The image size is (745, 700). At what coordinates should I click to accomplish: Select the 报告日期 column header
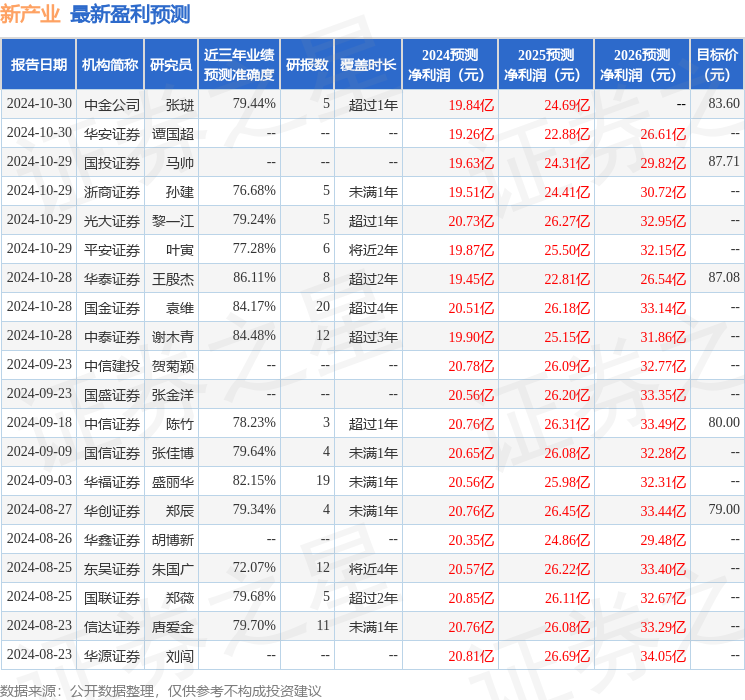pyautogui.click(x=38, y=65)
